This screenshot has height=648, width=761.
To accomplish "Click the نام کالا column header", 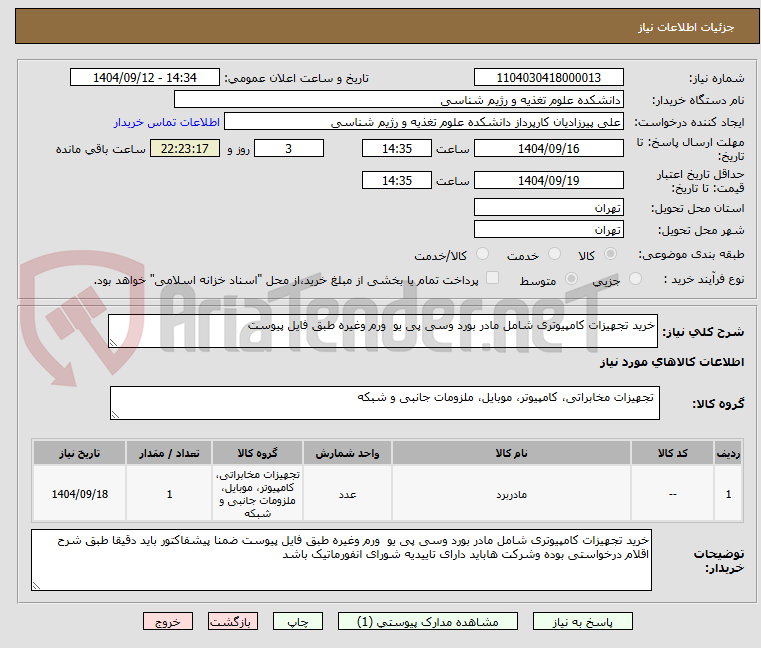I will tap(511, 453).
